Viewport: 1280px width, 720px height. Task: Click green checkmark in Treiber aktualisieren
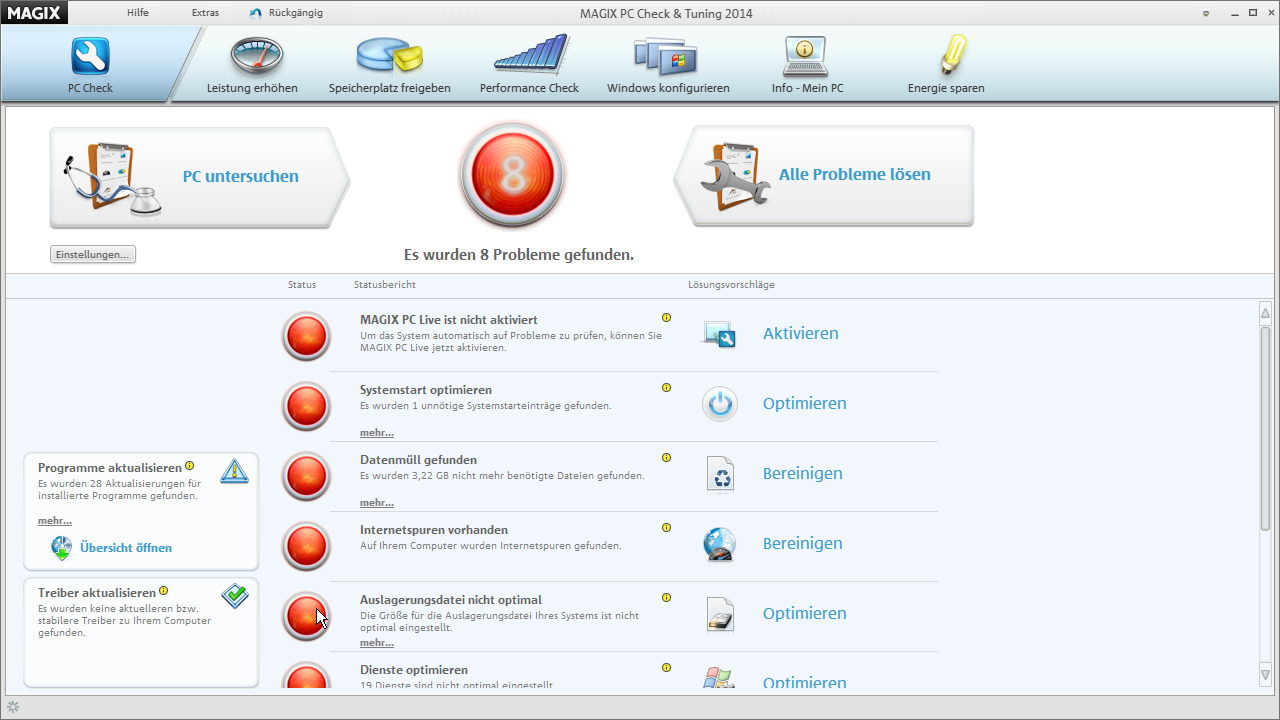tap(235, 596)
